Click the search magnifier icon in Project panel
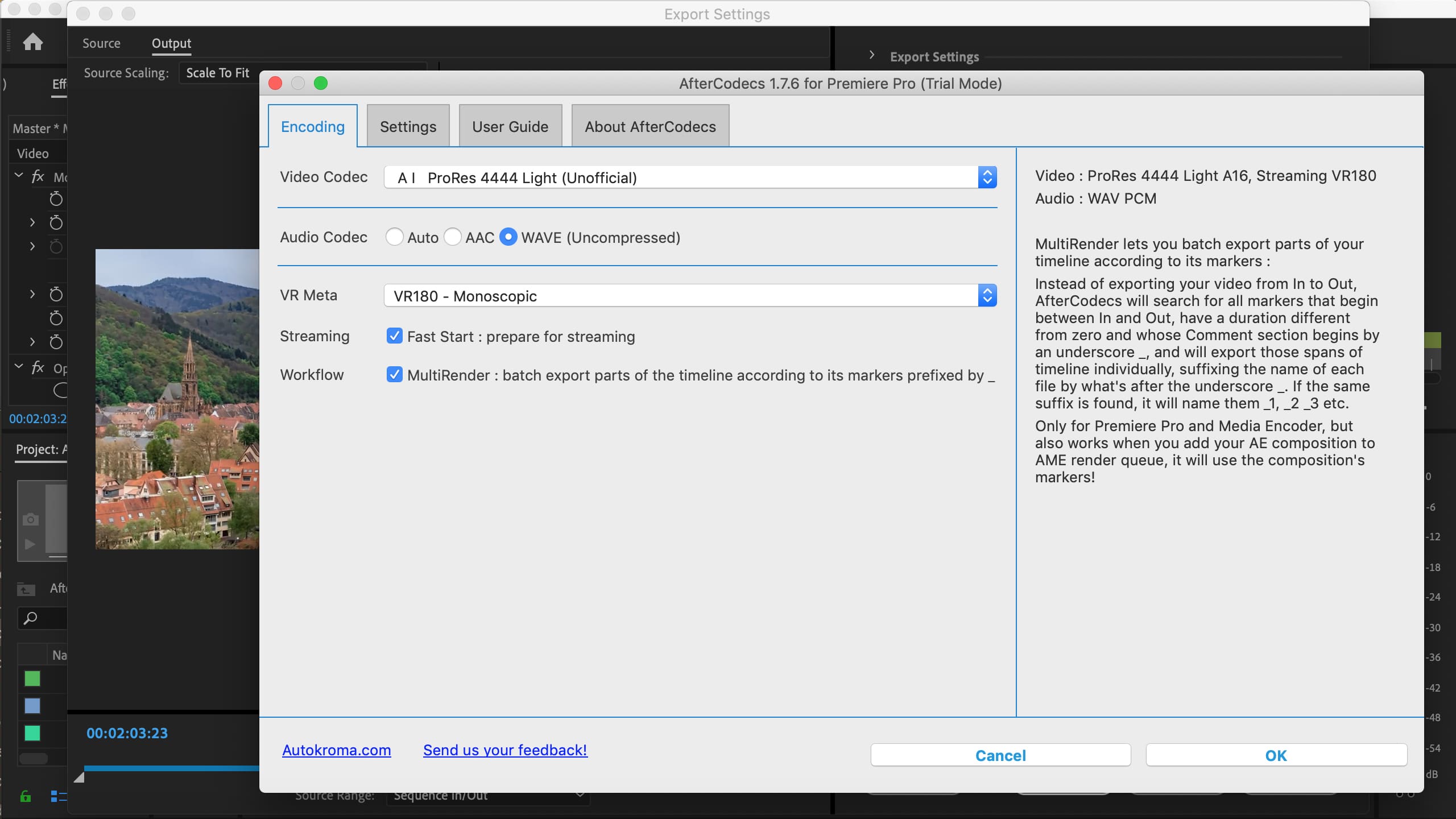Viewport: 1456px width, 819px height. (31, 618)
